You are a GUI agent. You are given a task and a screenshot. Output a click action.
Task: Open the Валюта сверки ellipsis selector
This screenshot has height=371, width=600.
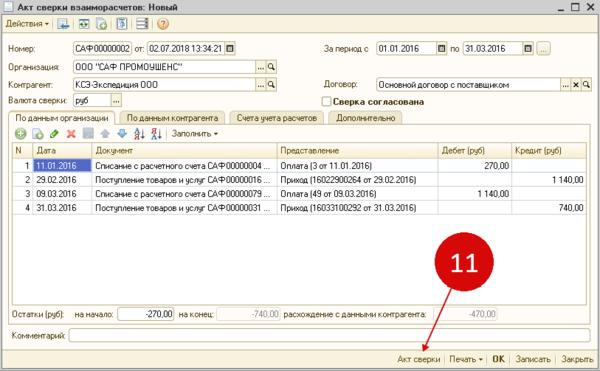[116, 101]
